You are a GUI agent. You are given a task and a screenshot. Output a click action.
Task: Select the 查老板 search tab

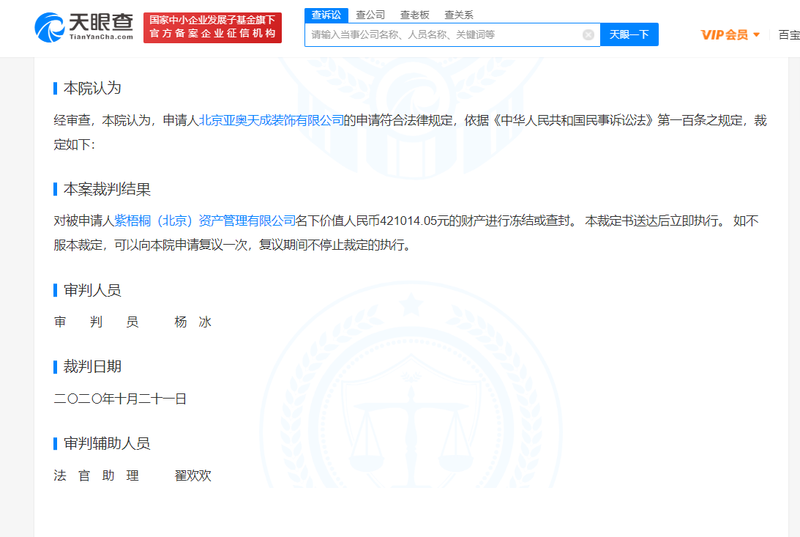[x=414, y=15]
